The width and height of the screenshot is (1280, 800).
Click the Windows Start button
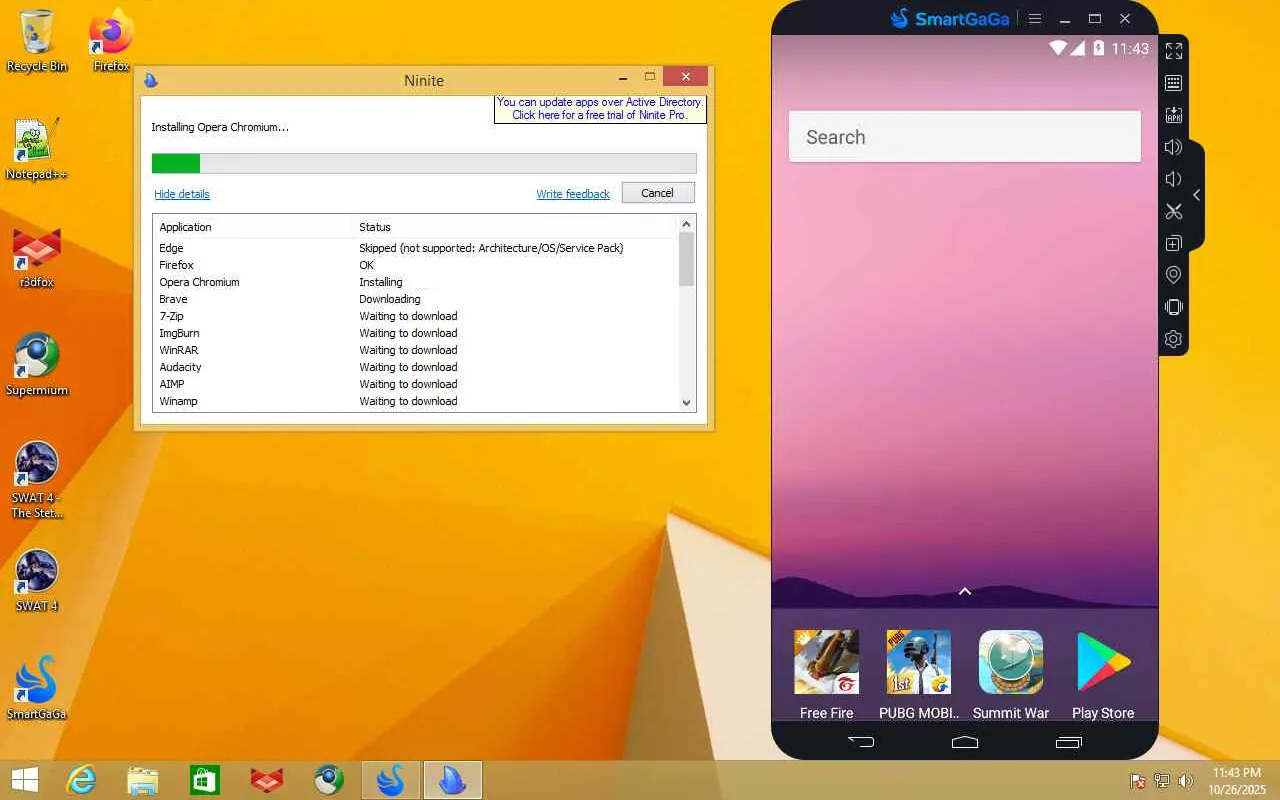[x=25, y=780]
